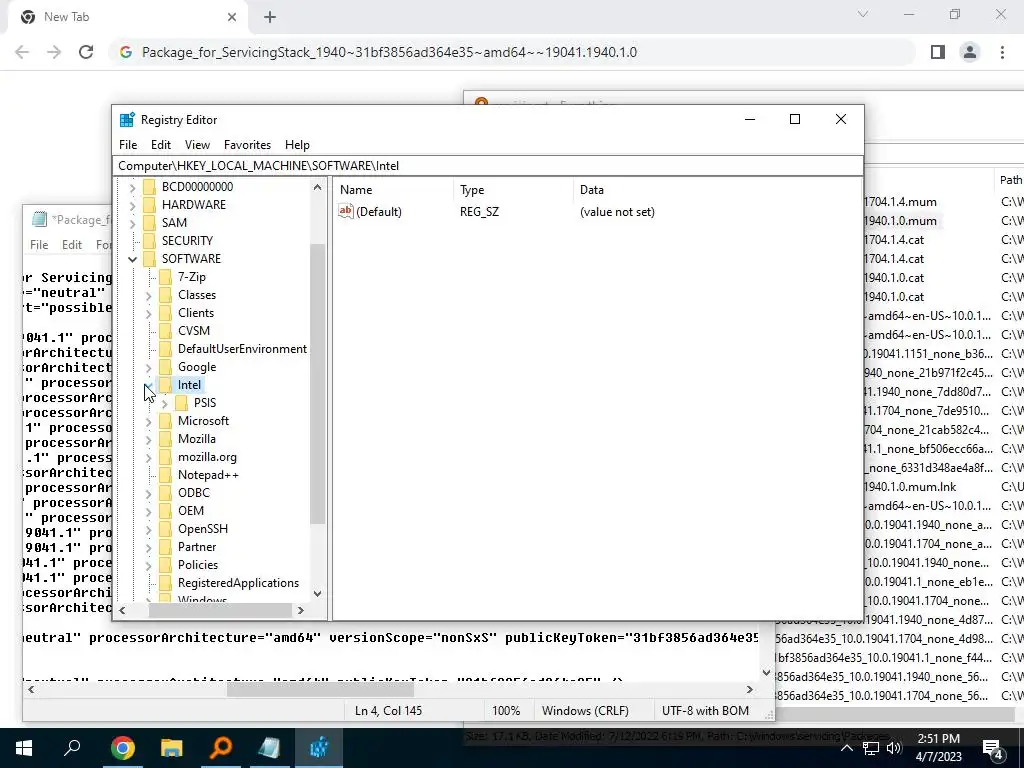Select the Notepad++ key folder icon
The width and height of the screenshot is (1024, 768).
165,475
